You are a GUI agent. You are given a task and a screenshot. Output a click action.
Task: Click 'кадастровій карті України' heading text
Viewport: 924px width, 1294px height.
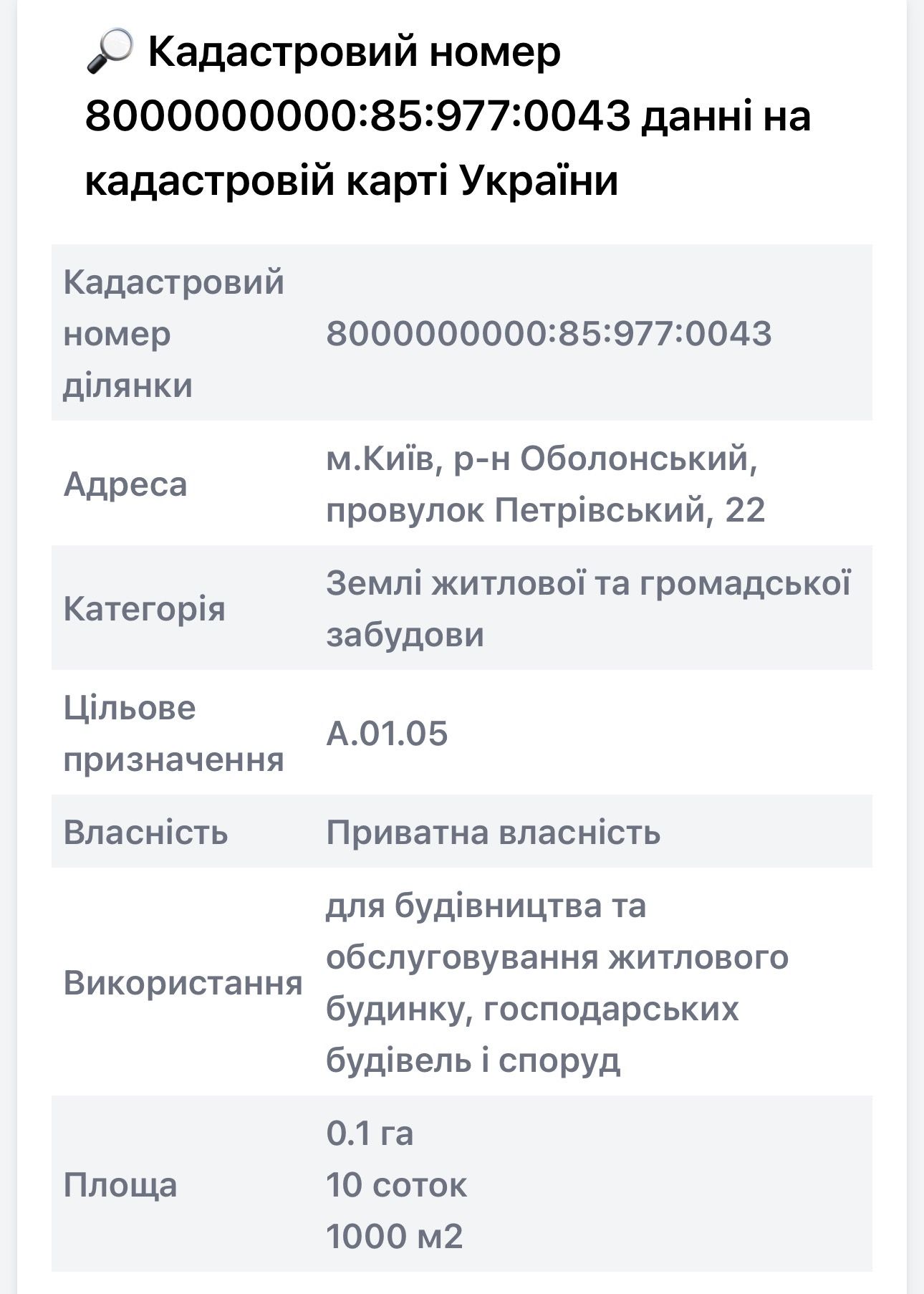pos(351,180)
